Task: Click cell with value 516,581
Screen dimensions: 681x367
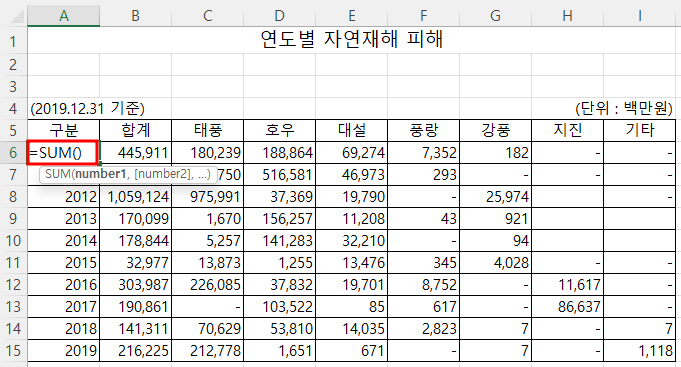Action: pos(280,175)
